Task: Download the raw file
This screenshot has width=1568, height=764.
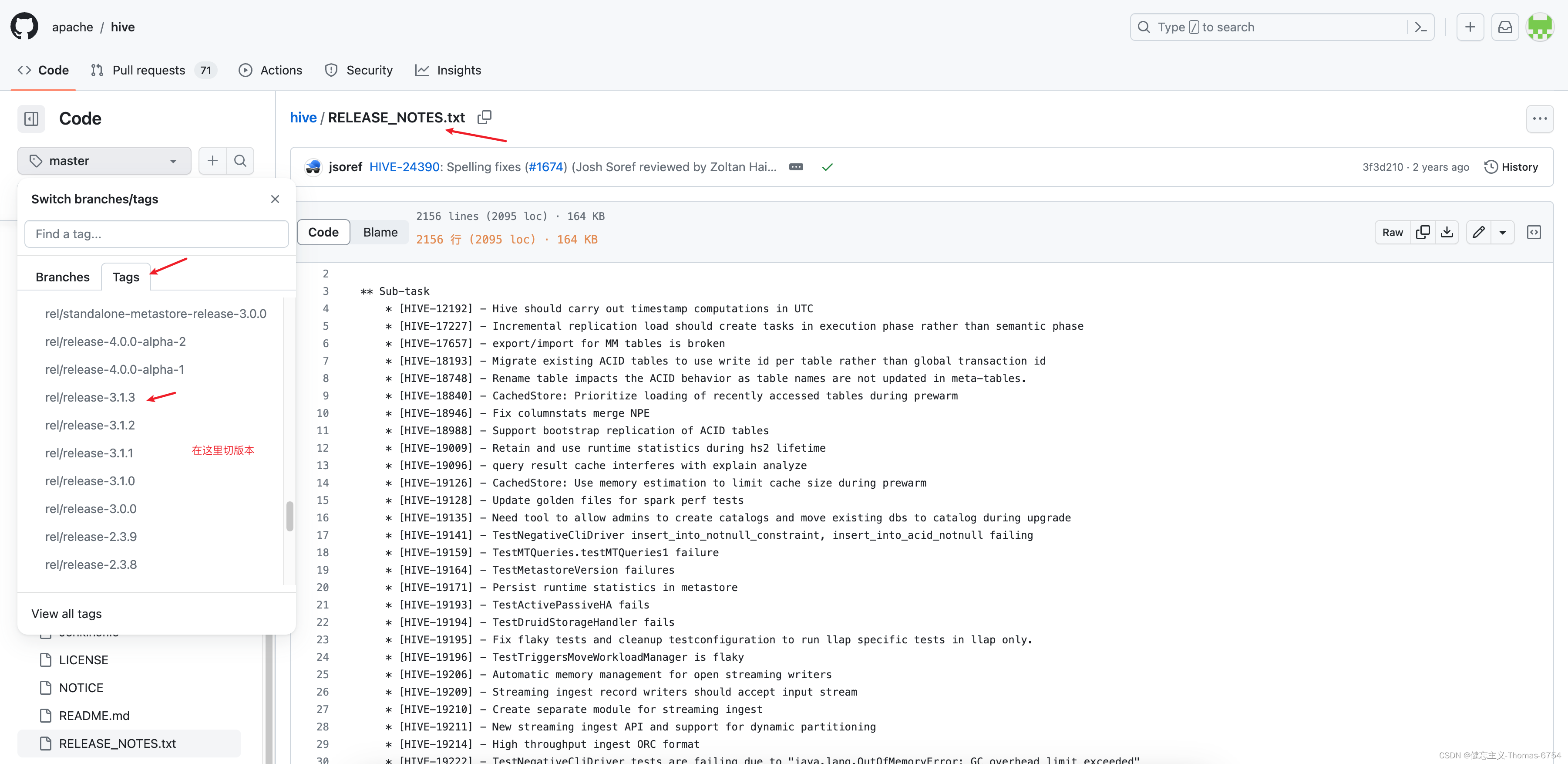Action: [x=1447, y=232]
